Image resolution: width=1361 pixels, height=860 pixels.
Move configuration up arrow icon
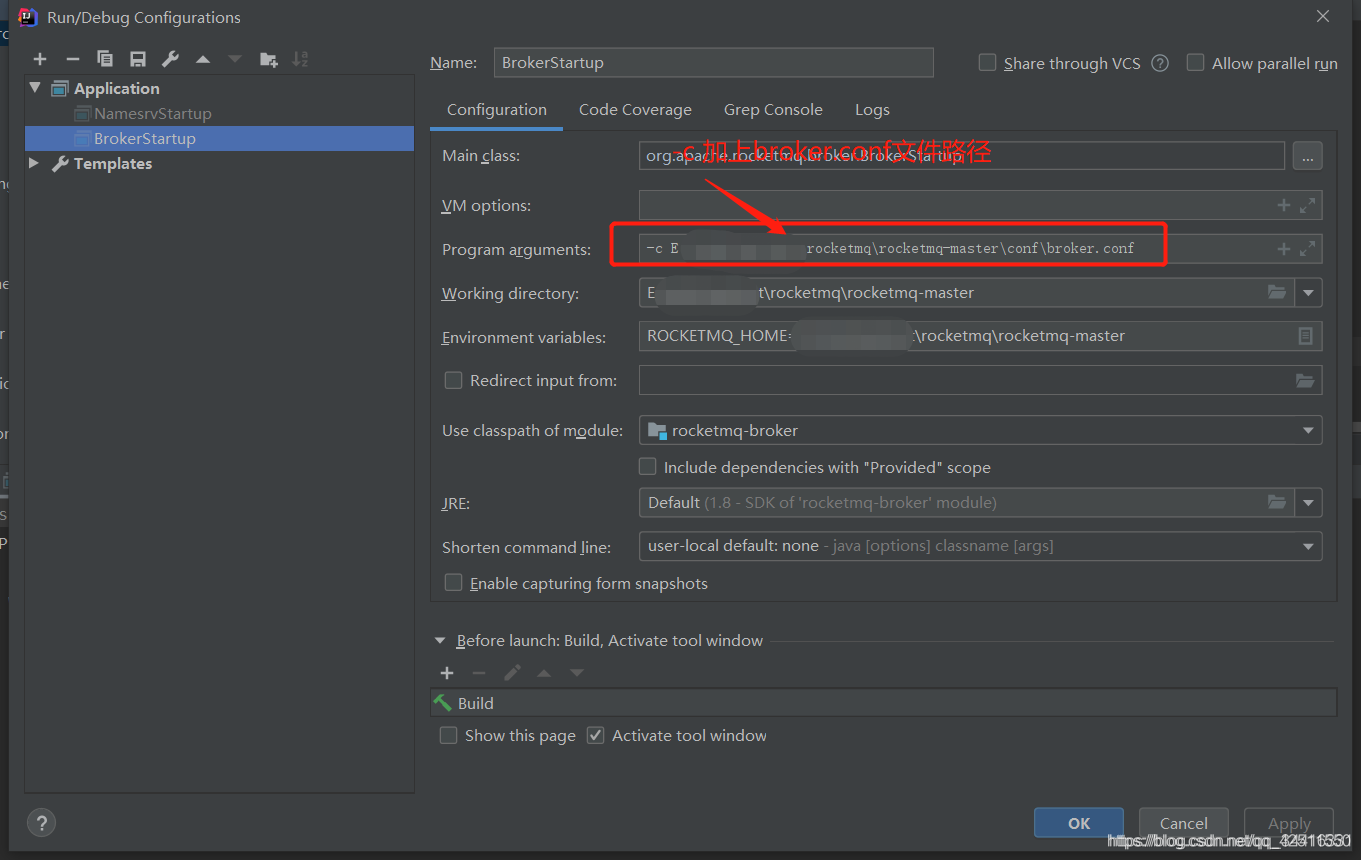tap(203, 59)
